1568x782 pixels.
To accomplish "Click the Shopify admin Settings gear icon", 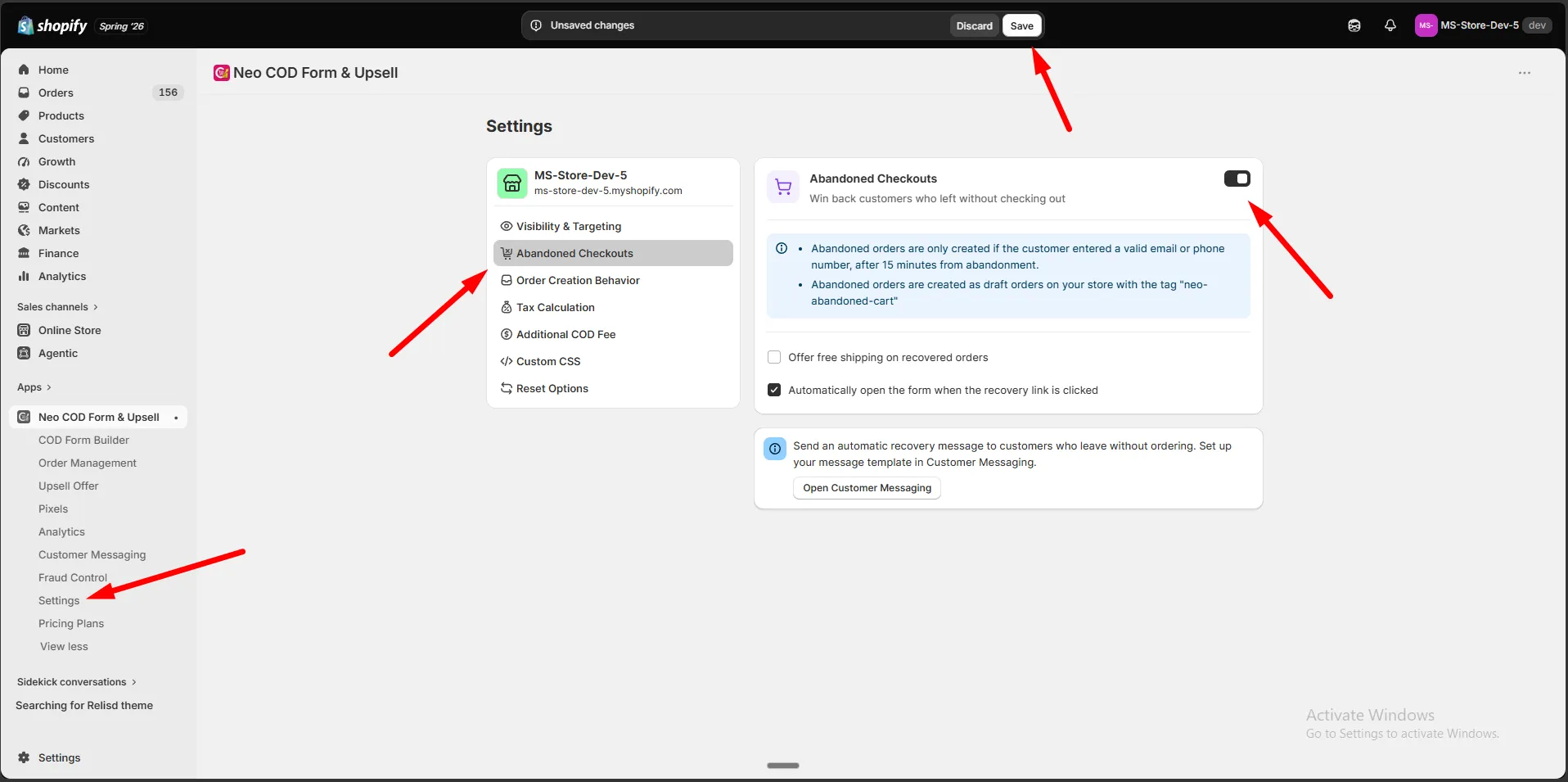I will pyautogui.click(x=24, y=757).
